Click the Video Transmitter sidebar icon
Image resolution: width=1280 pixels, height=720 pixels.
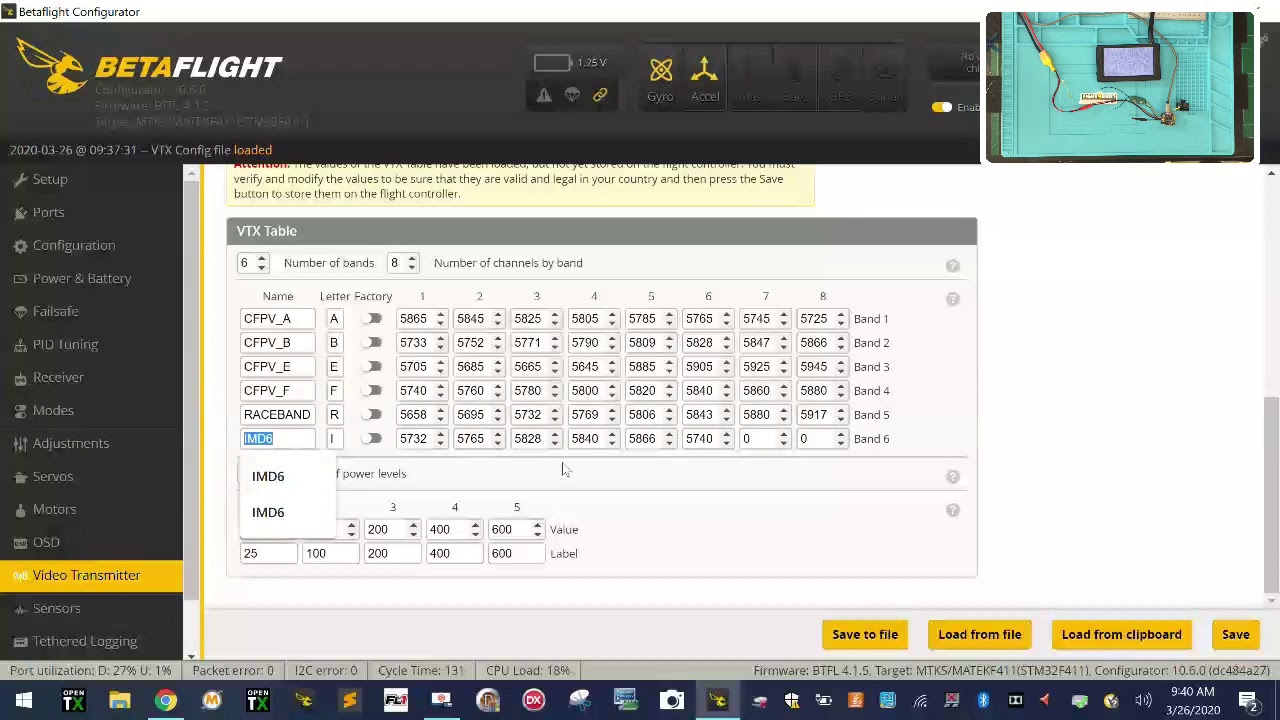tap(21, 576)
